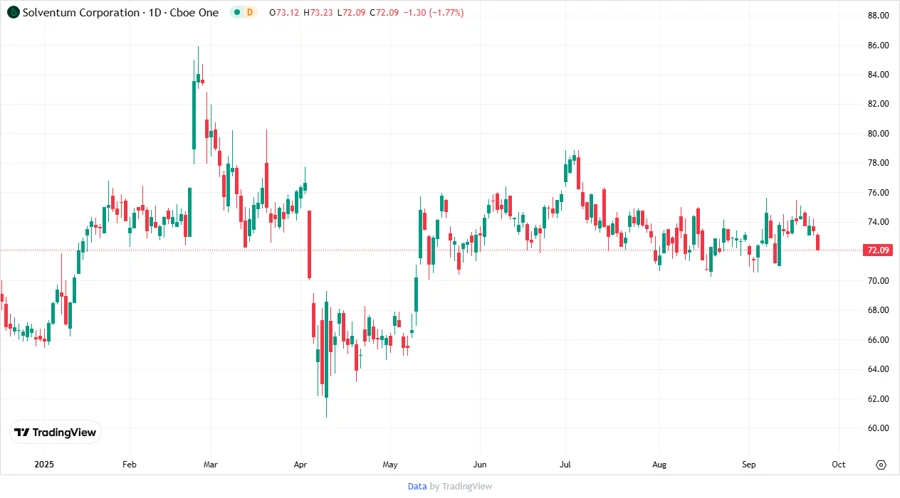Click the Solventum Corporation logo icon
The image size is (900, 498).
(x=13, y=12)
